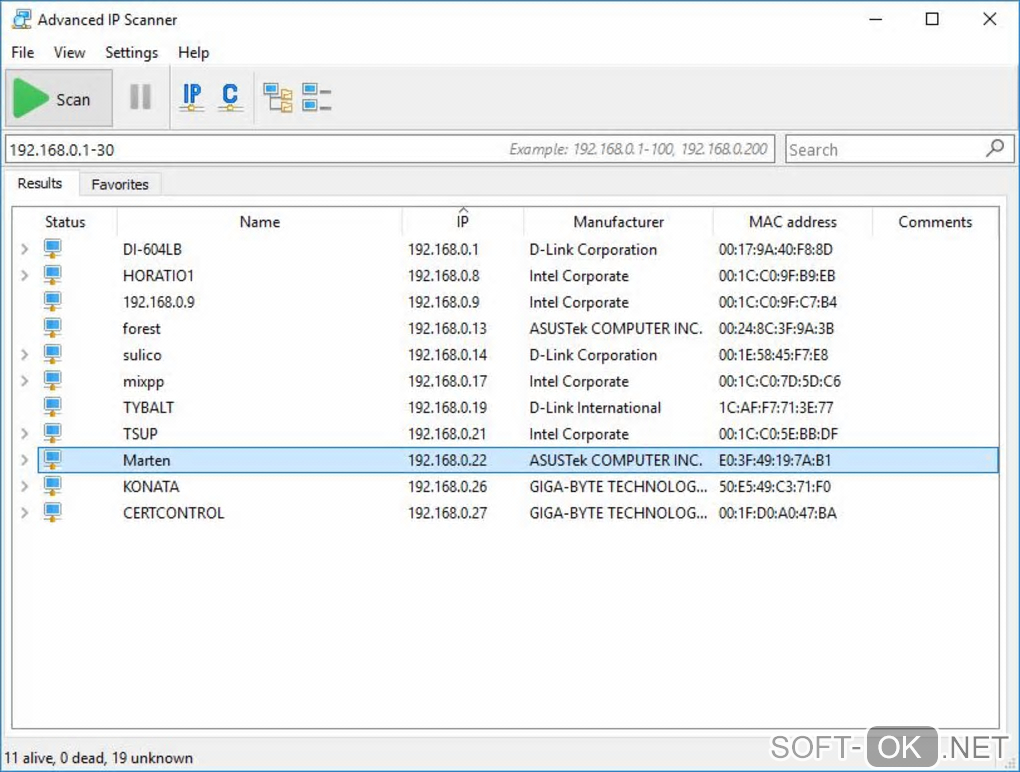Expand the sulico row

coord(25,354)
